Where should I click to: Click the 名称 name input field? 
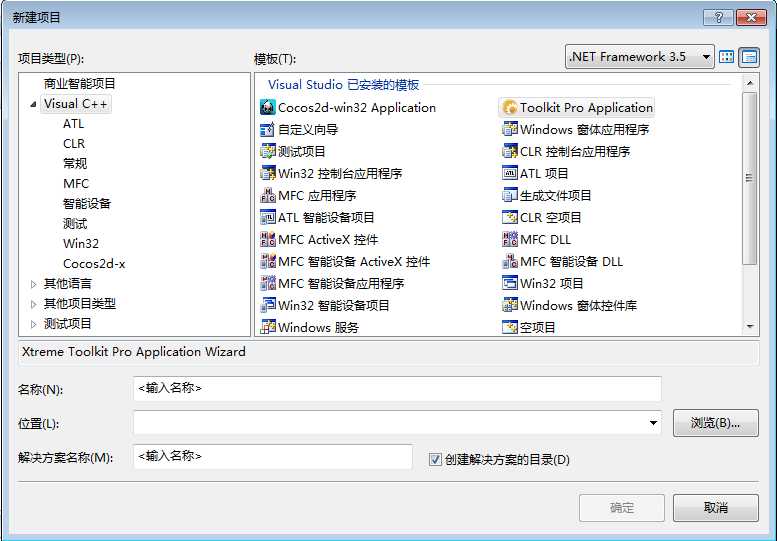click(x=397, y=388)
